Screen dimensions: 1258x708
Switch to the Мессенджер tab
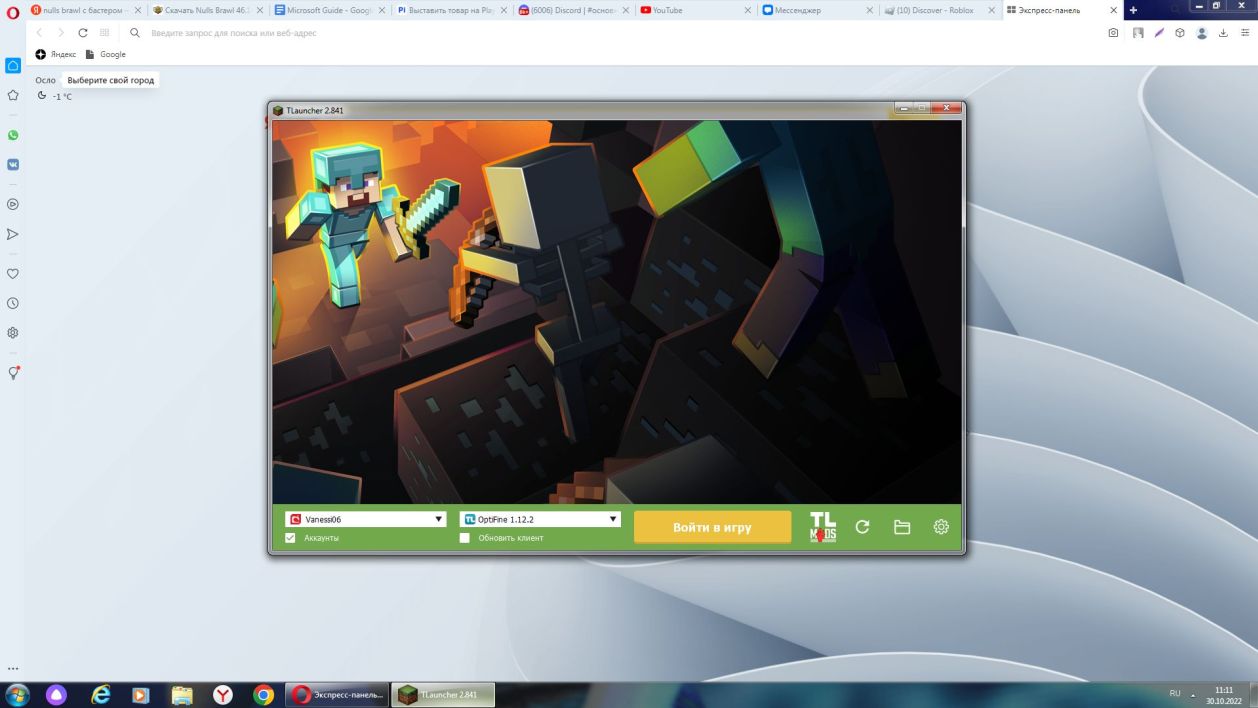818,10
